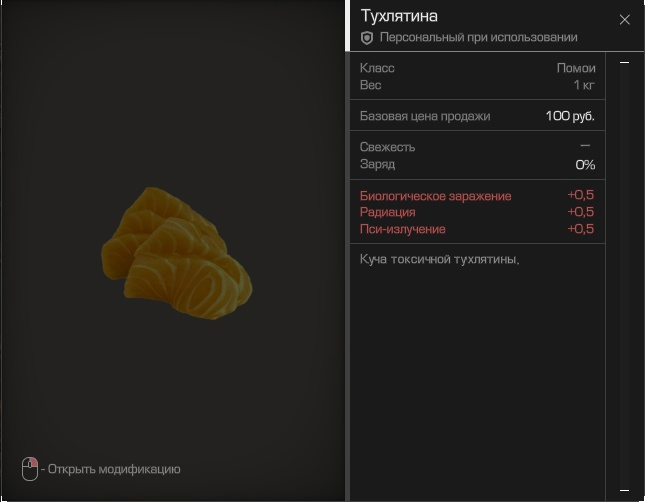
Task: Click the Вес weight row label
Action: tap(370, 85)
